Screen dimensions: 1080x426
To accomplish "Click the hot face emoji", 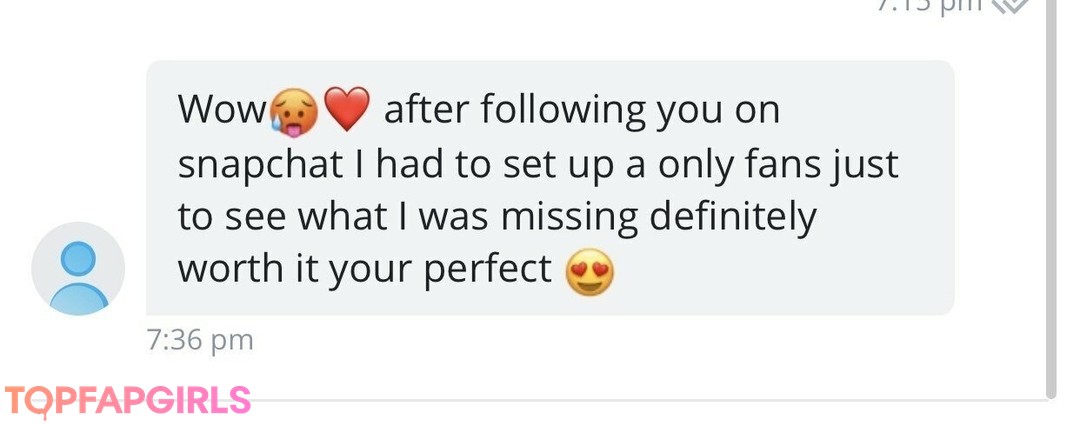I will pyautogui.click(x=293, y=110).
